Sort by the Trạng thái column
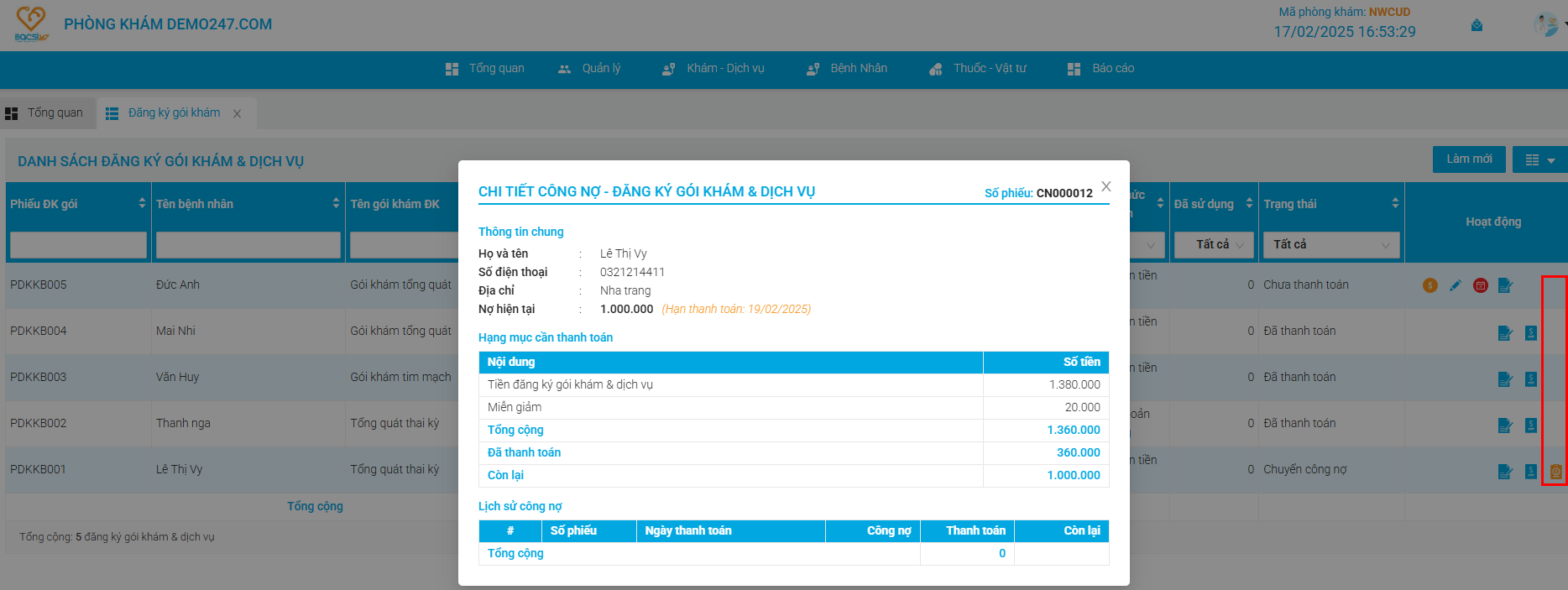 (x=1395, y=203)
